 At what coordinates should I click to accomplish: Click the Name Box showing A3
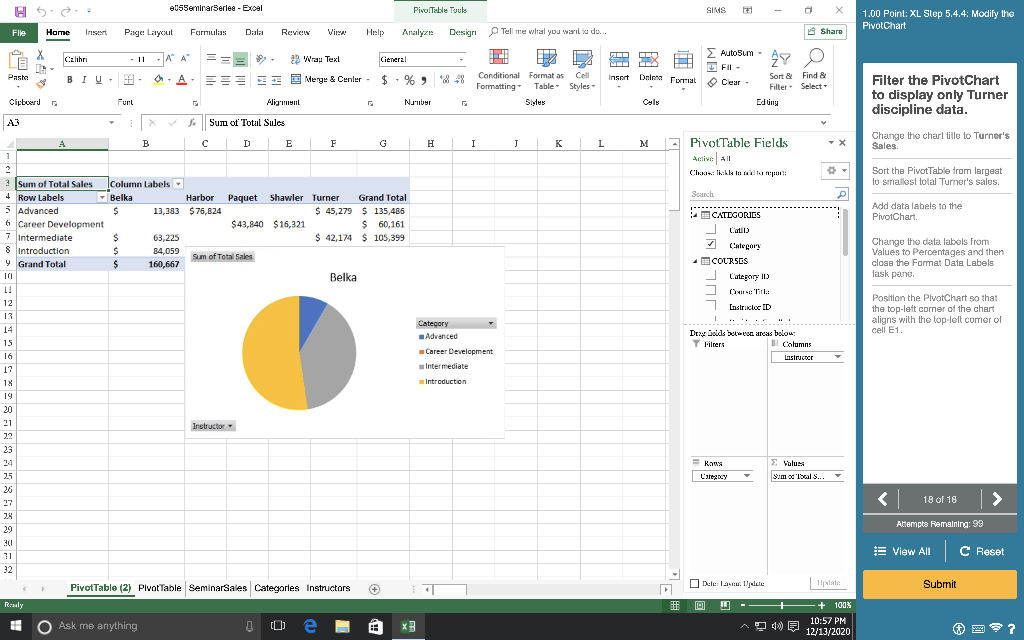coord(55,123)
